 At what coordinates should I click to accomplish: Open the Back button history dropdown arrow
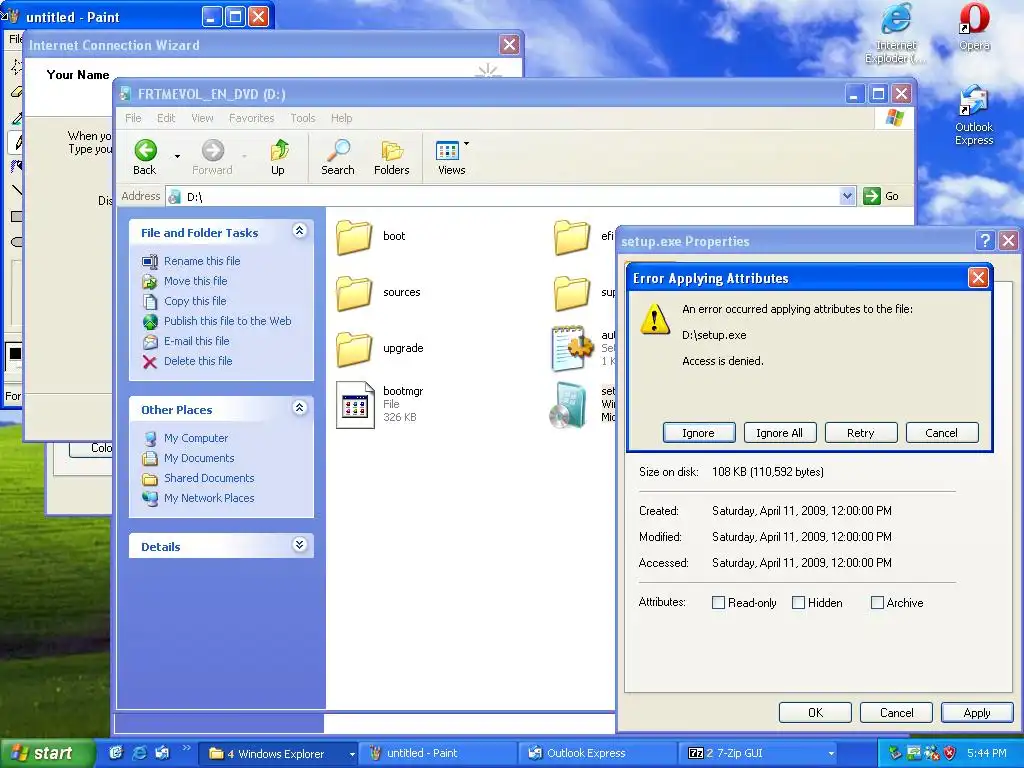(177, 157)
